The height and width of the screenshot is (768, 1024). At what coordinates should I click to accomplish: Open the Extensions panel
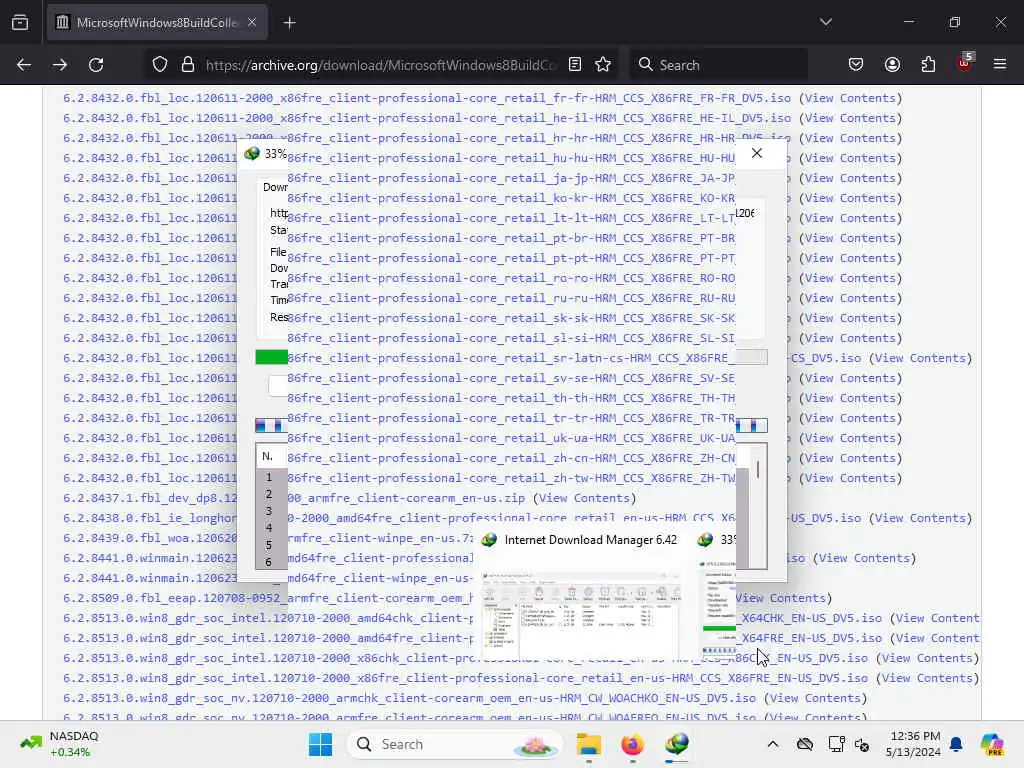click(x=928, y=65)
